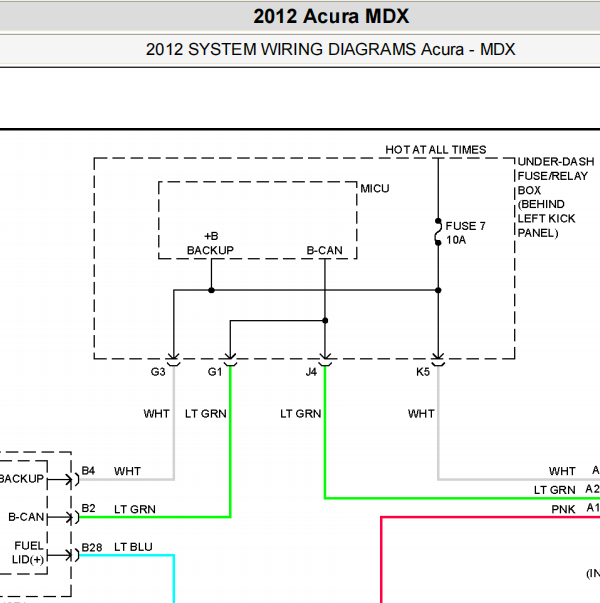
Task: Click the "FUEL LID(+)" signal label
Action: [28, 553]
